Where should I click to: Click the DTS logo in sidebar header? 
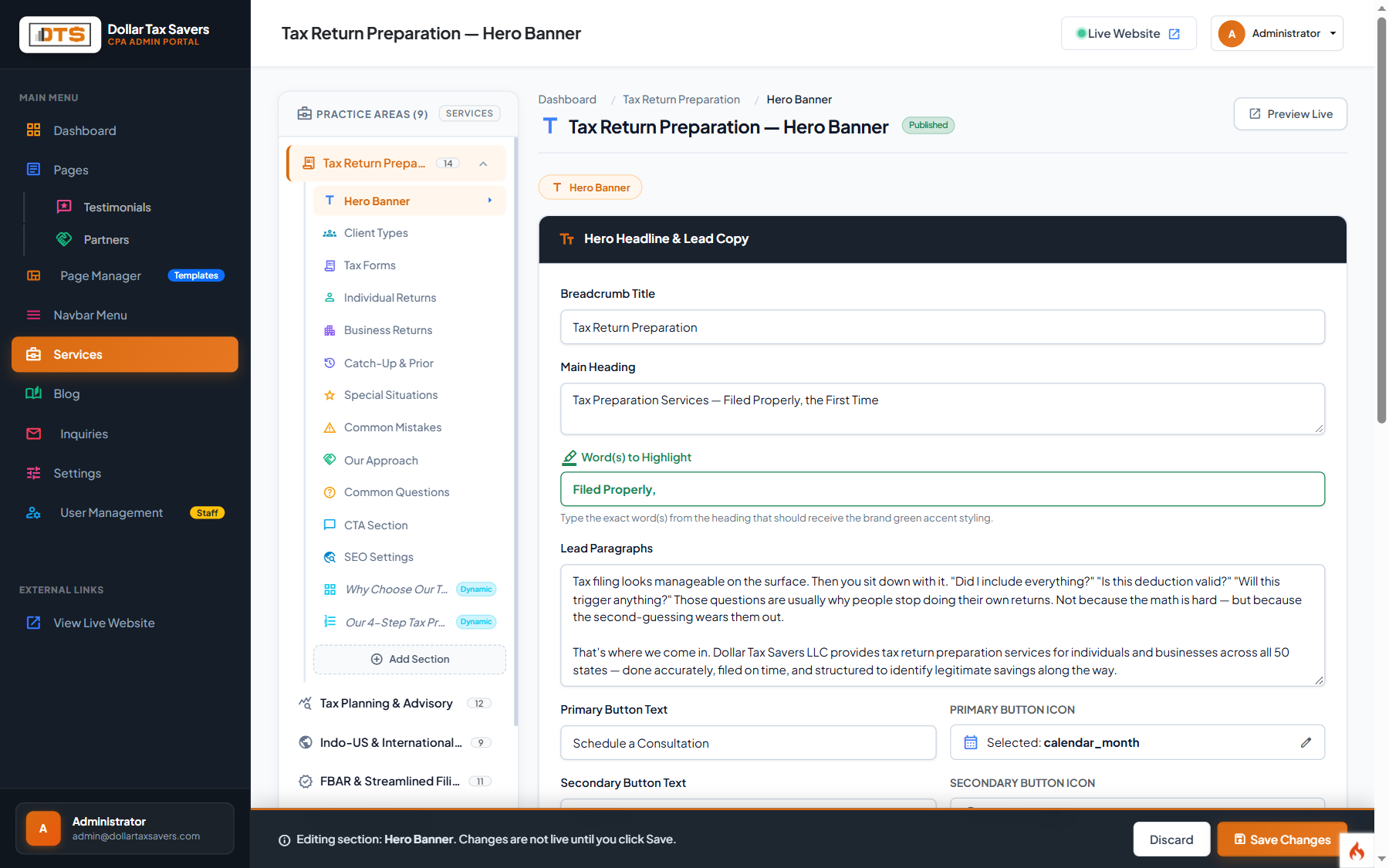[x=60, y=35]
